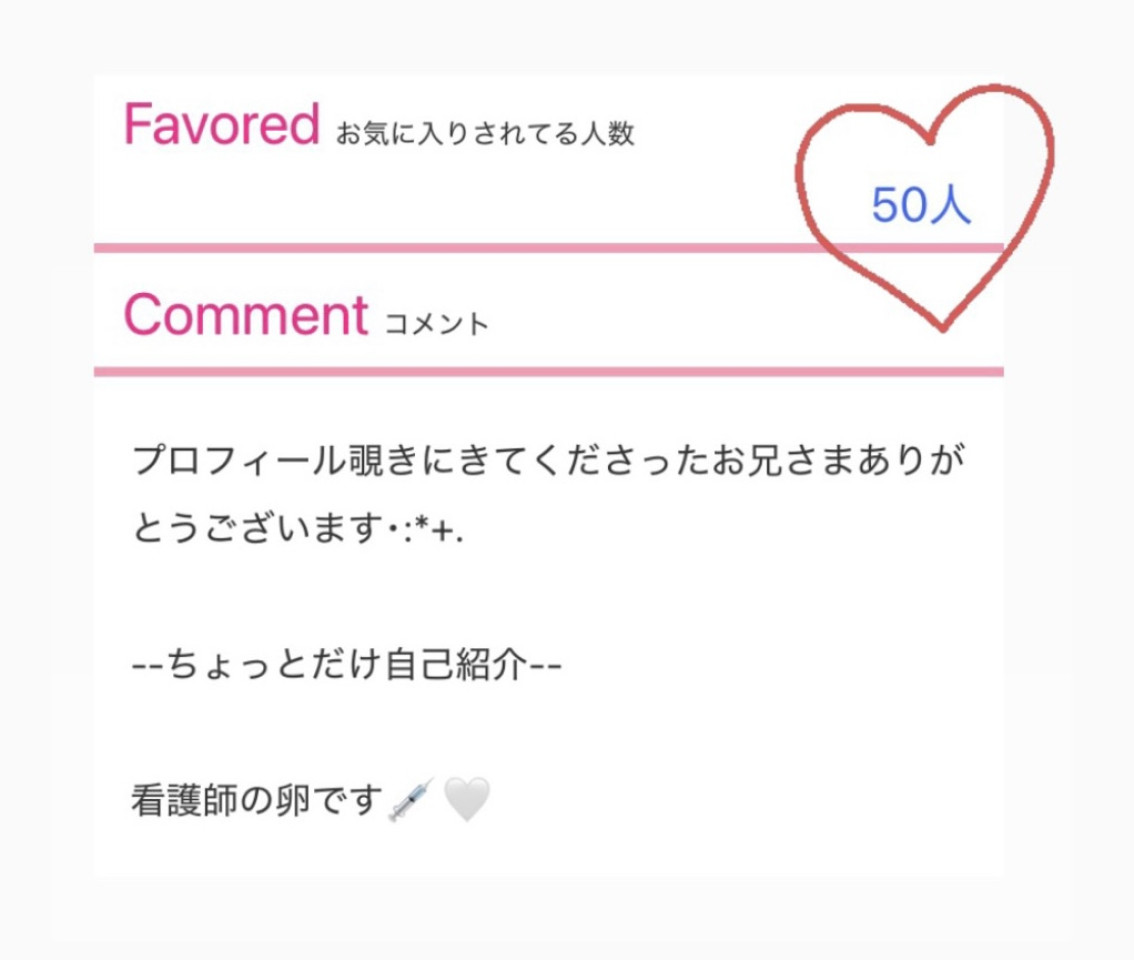
Task: Click the pink Favored heading
Action: click(221, 124)
